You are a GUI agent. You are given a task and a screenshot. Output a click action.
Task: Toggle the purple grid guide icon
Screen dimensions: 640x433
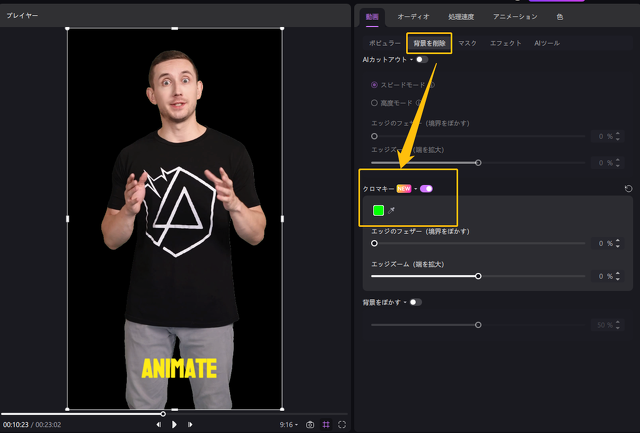click(x=326, y=424)
